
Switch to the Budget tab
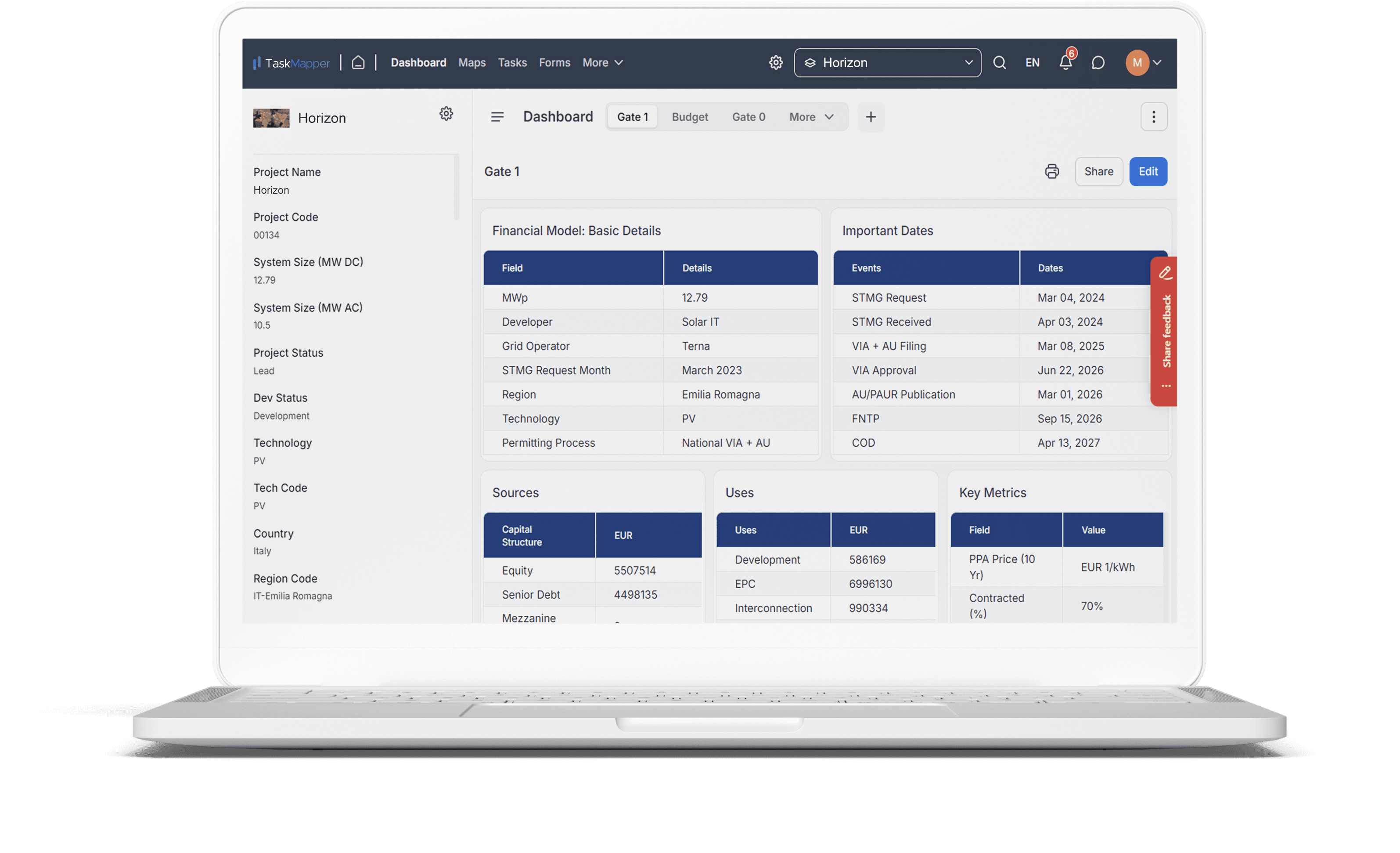click(x=690, y=117)
